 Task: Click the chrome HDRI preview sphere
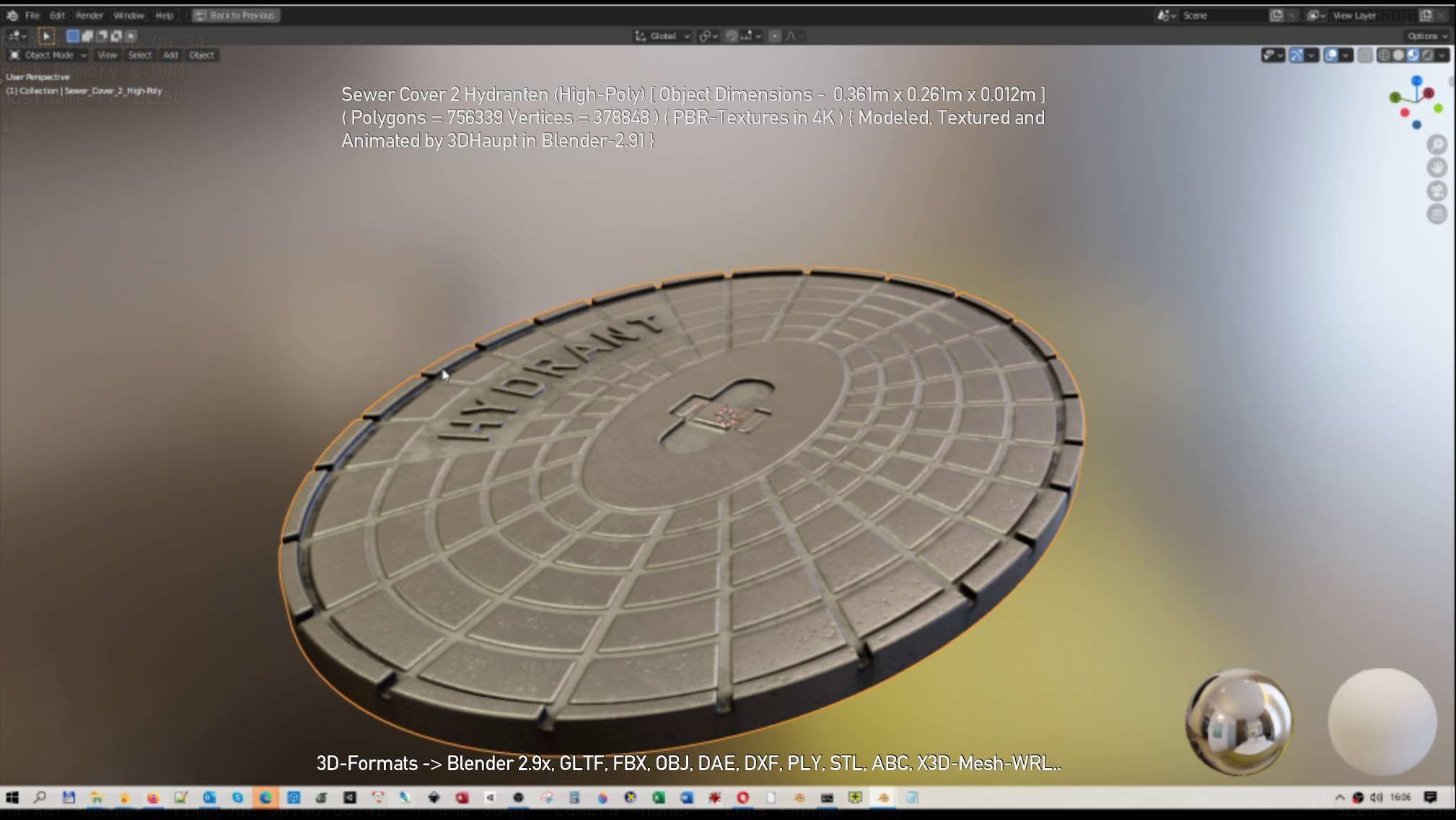coord(1239,721)
